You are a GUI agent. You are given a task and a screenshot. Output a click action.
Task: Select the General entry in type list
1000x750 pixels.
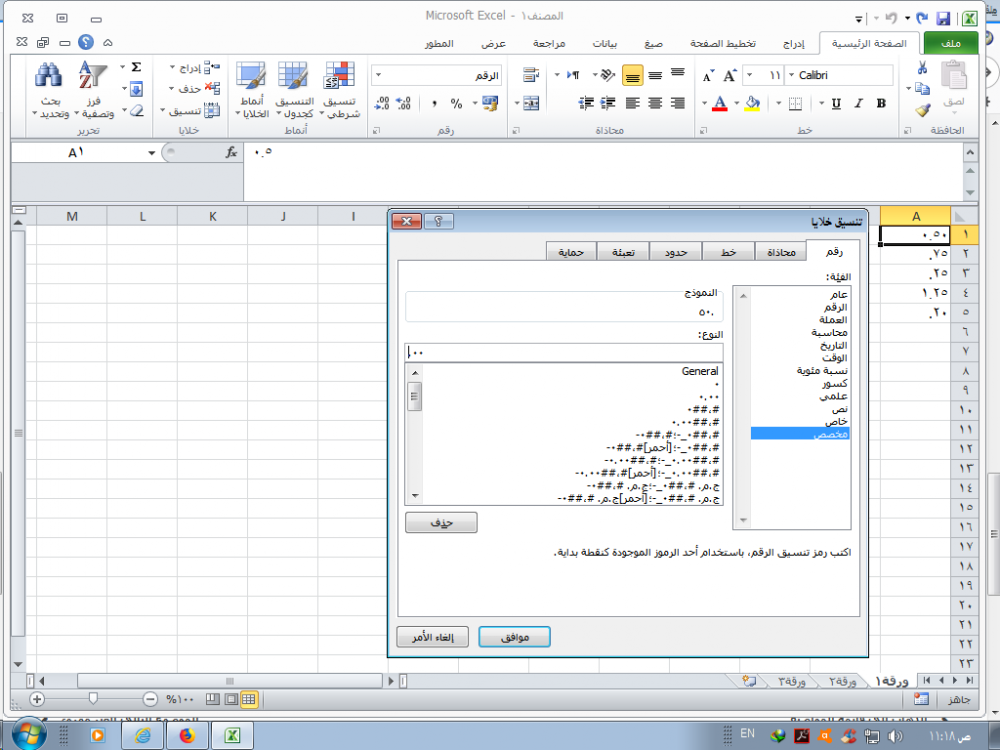click(x=700, y=371)
